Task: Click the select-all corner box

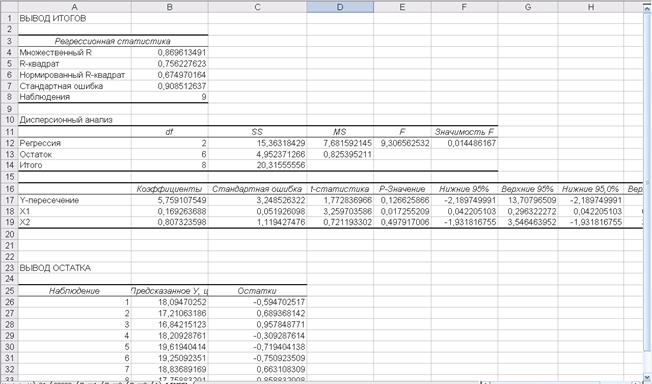Action: [x=9, y=7]
